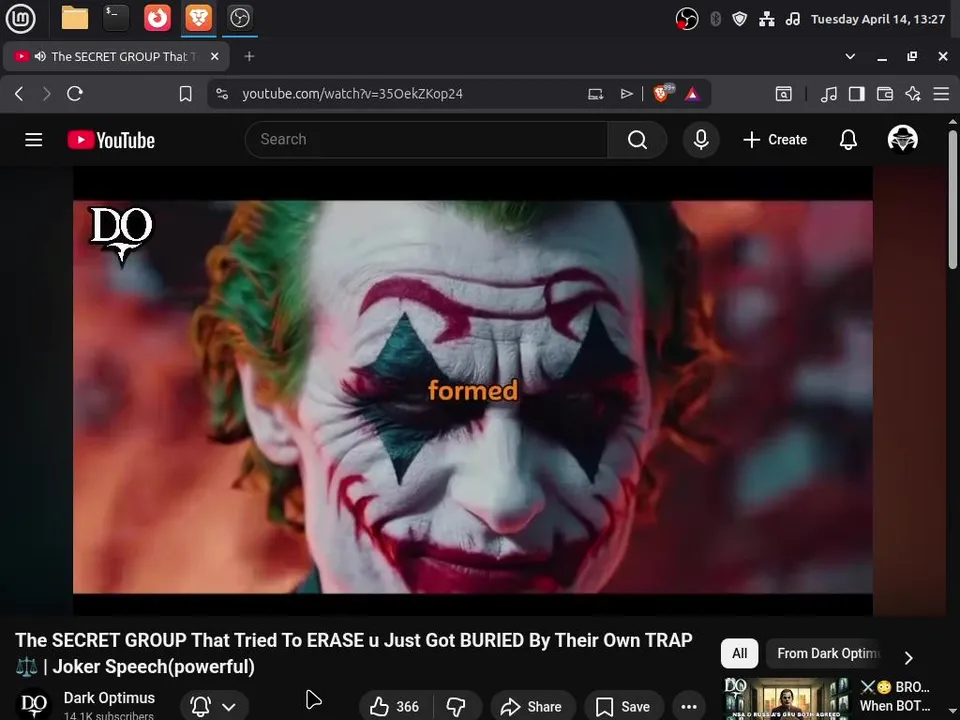Search with voice microphone button

701,140
